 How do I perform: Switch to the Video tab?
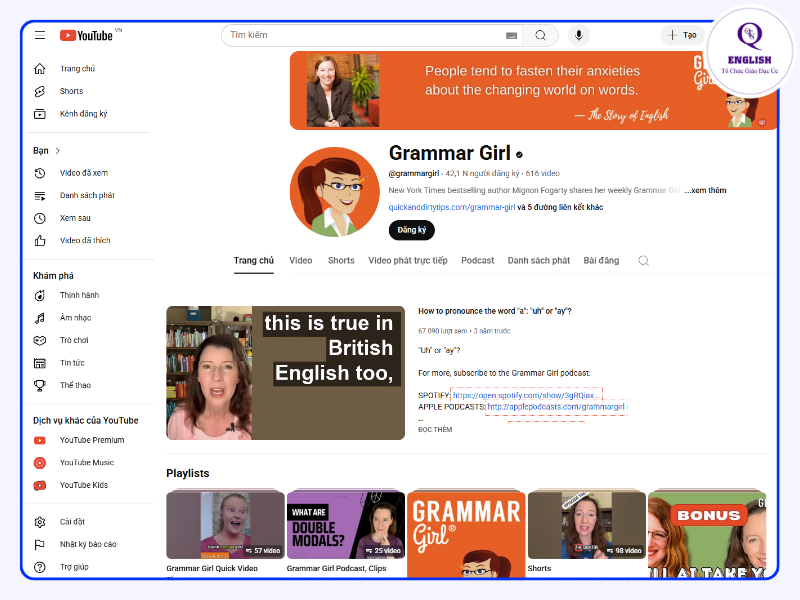(x=301, y=261)
